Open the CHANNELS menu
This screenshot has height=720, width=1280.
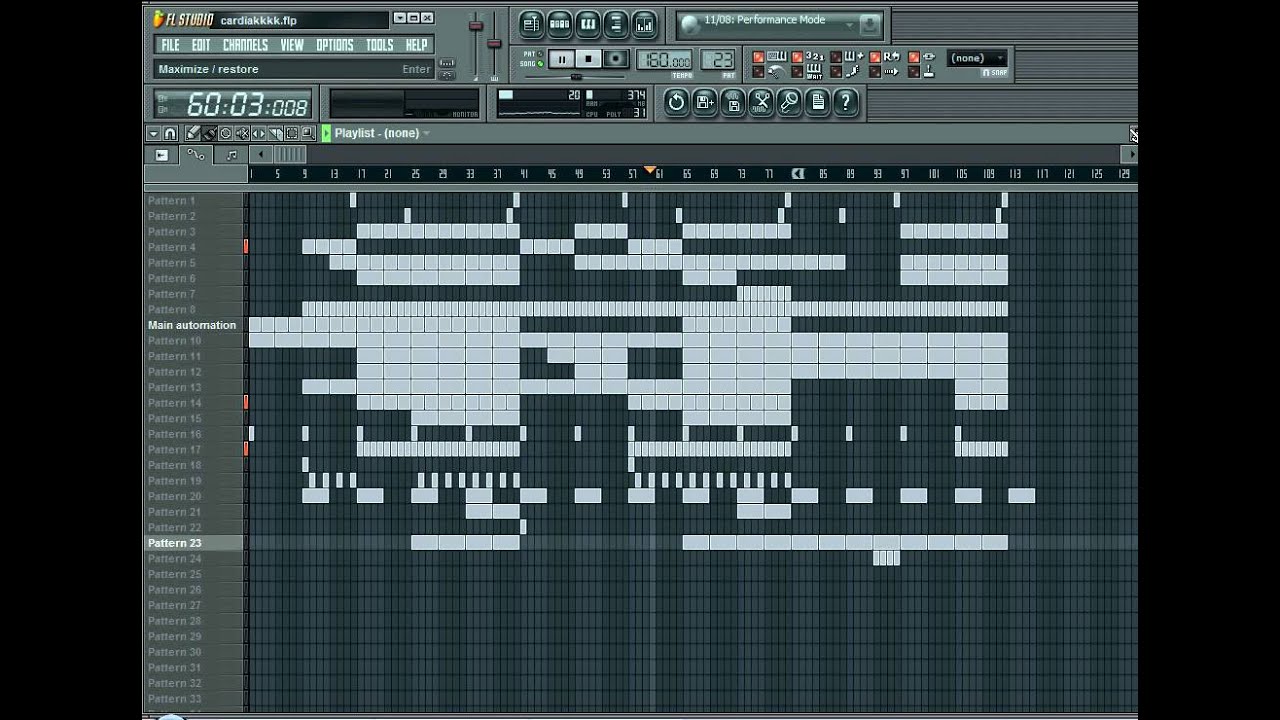point(245,45)
